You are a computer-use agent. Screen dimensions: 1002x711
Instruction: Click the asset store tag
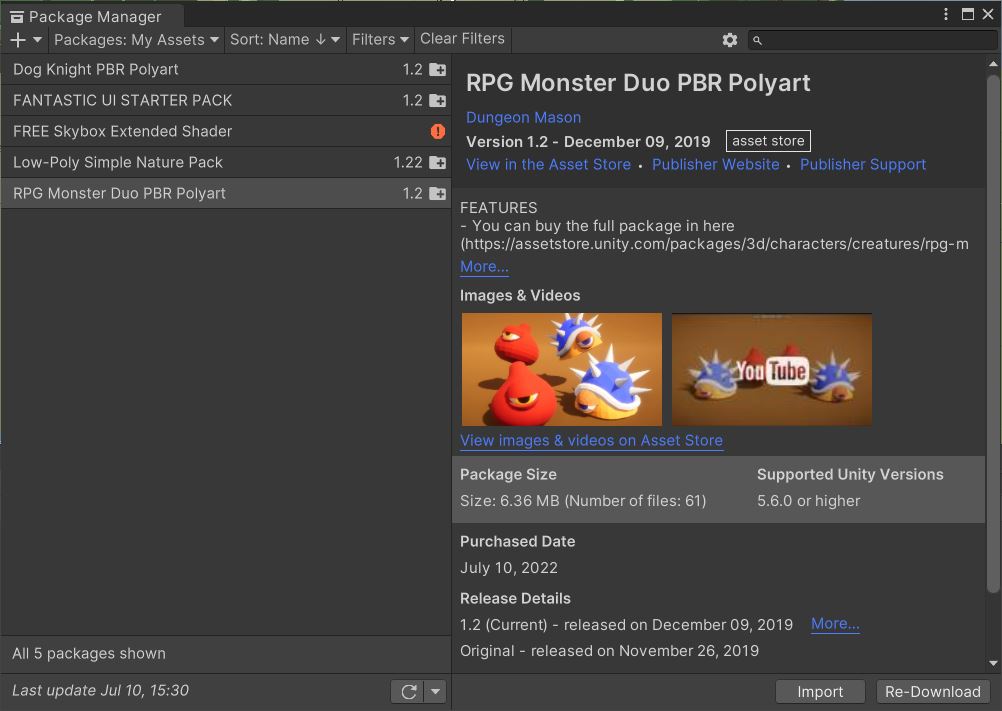[768, 141]
